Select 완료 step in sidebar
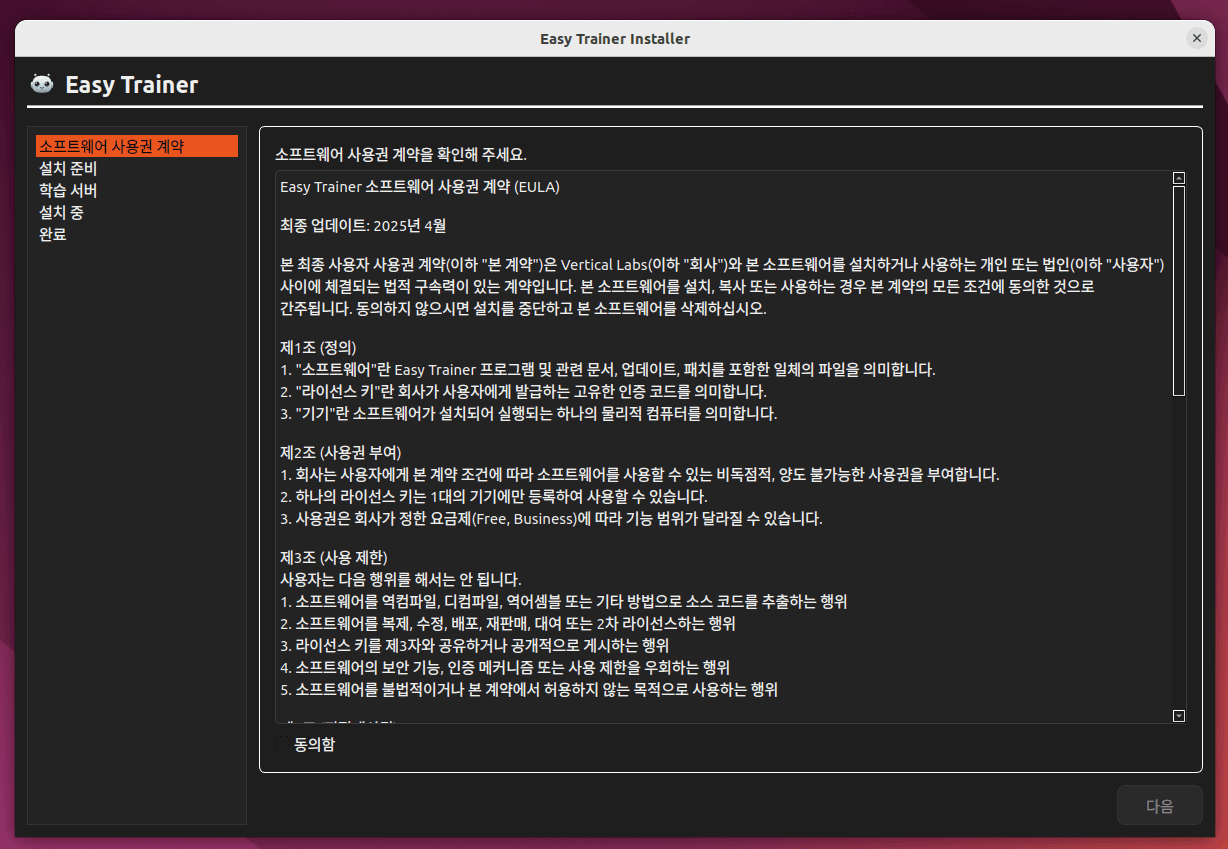1228x849 pixels. [x=137, y=234]
